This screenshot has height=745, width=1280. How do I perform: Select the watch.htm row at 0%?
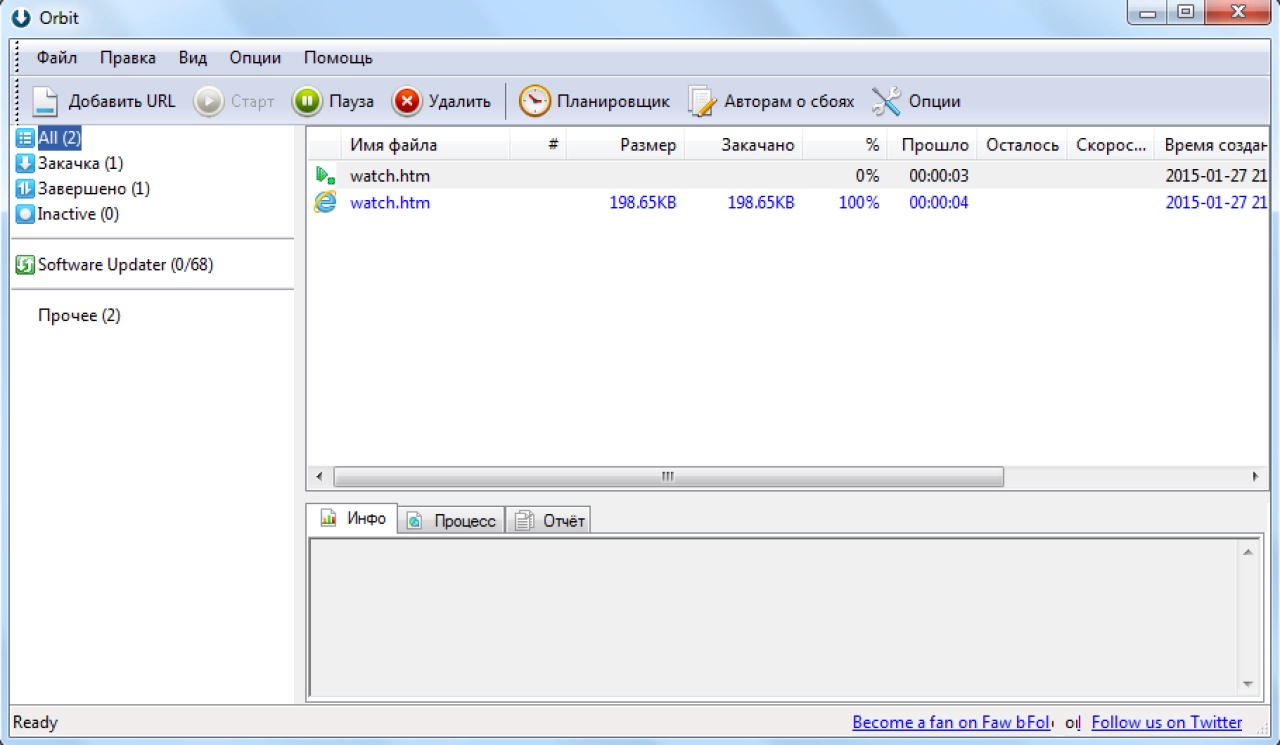click(788, 176)
